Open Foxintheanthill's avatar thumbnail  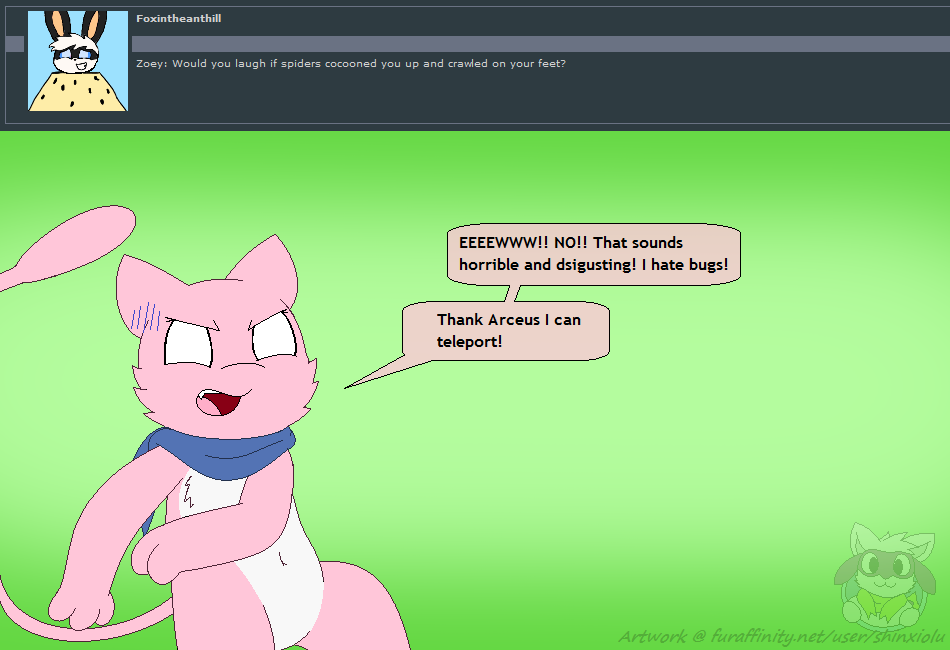click(x=78, y=61)
